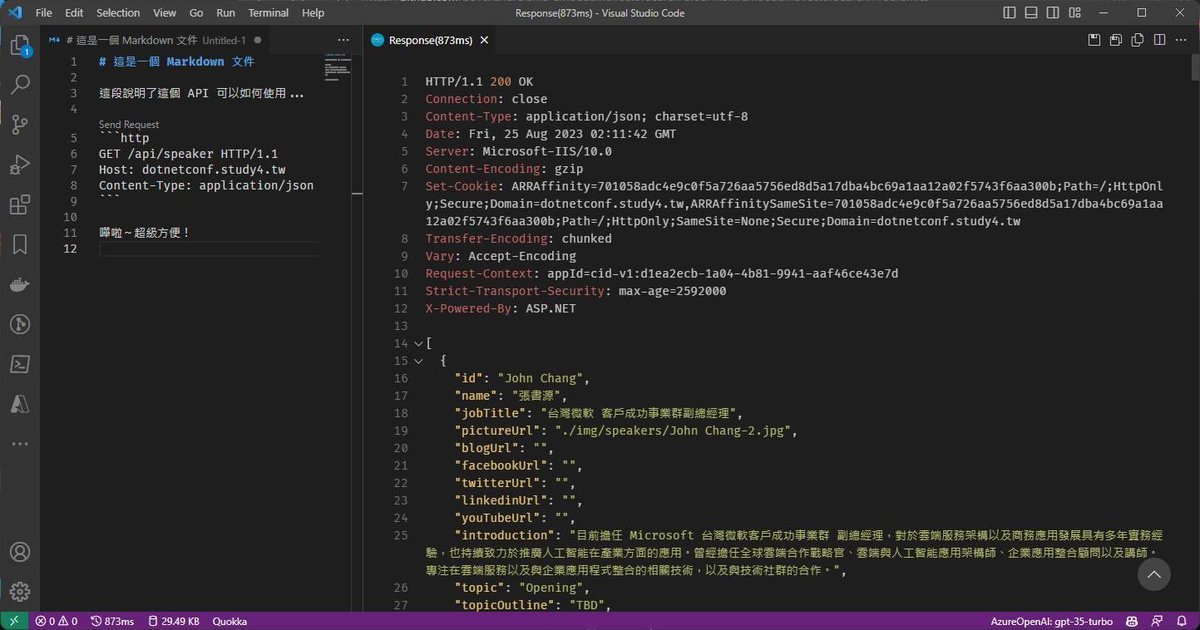Copy response body icon in response toolbar
Image resolution: width=1200 pixels, height=630 pixels.
coord(1138,40)
